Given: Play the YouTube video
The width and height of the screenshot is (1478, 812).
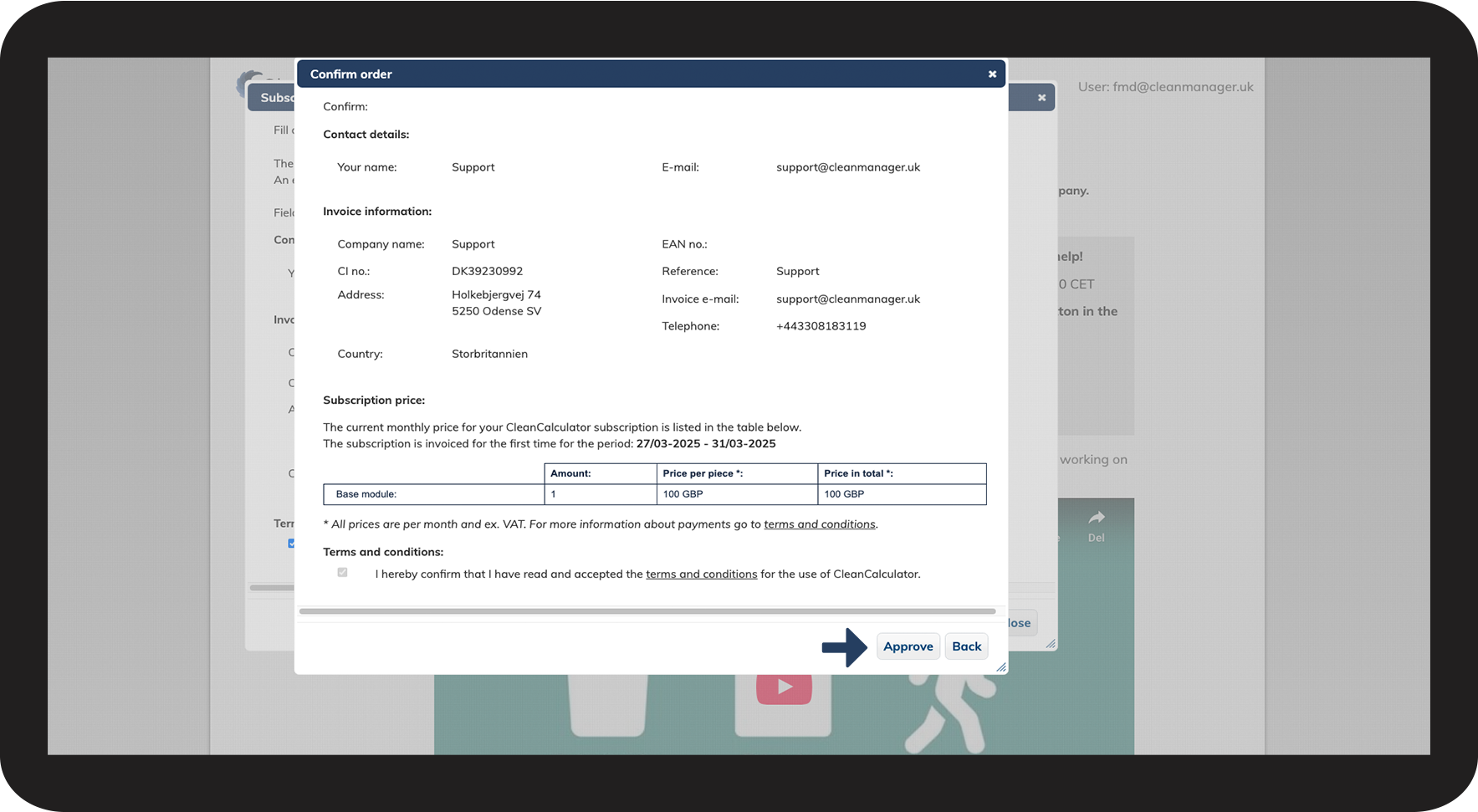Looking at the screenshot, I should point(784,687).
